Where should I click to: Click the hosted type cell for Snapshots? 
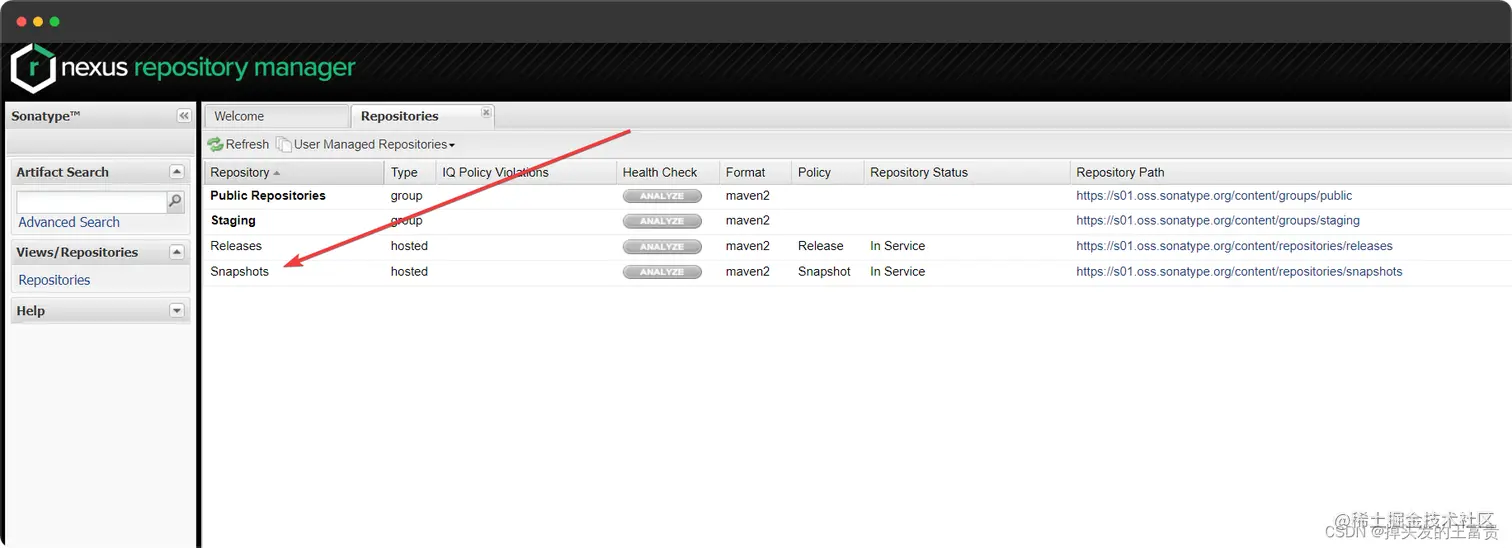409,272
